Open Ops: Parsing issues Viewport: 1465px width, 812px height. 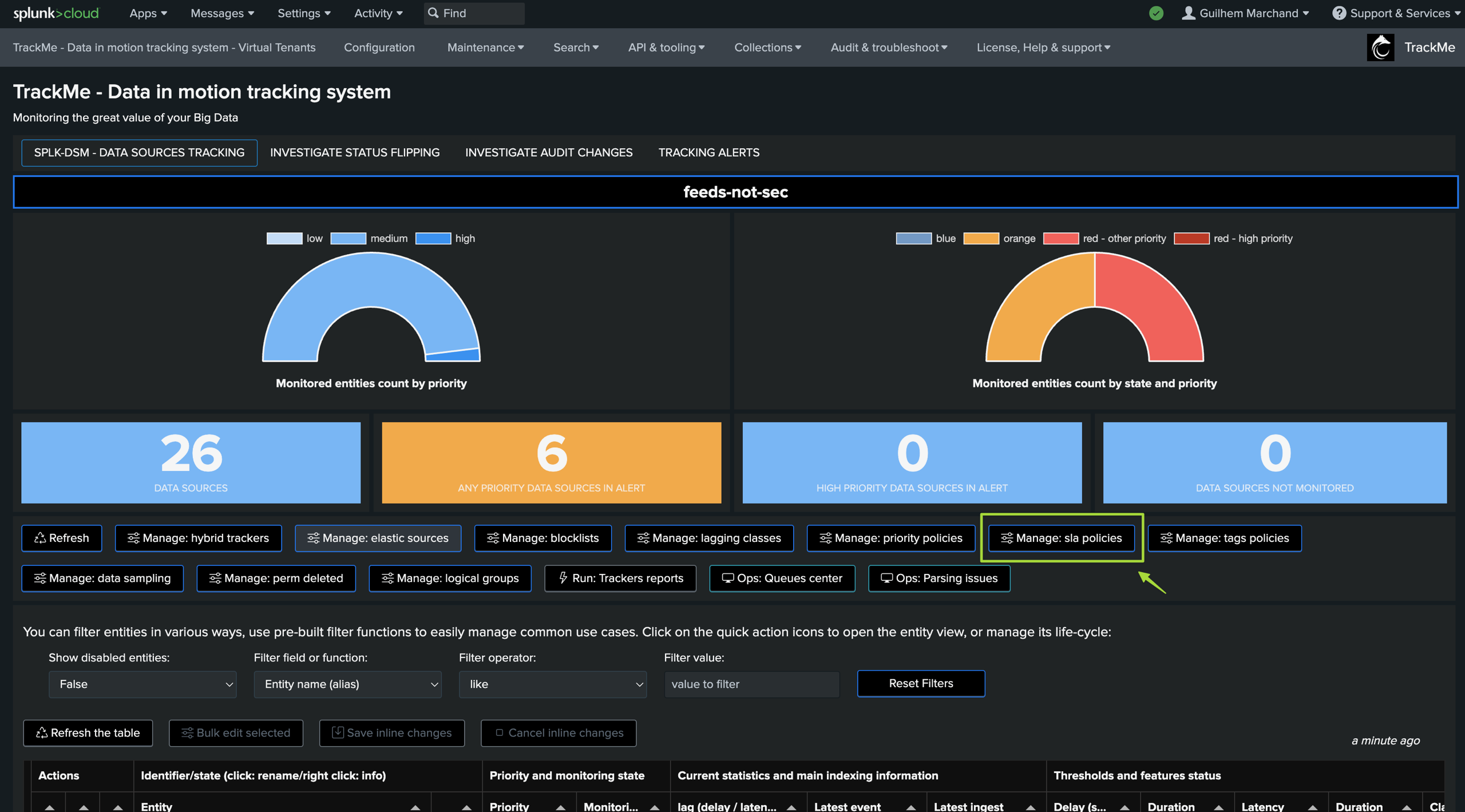pos(939,578)
